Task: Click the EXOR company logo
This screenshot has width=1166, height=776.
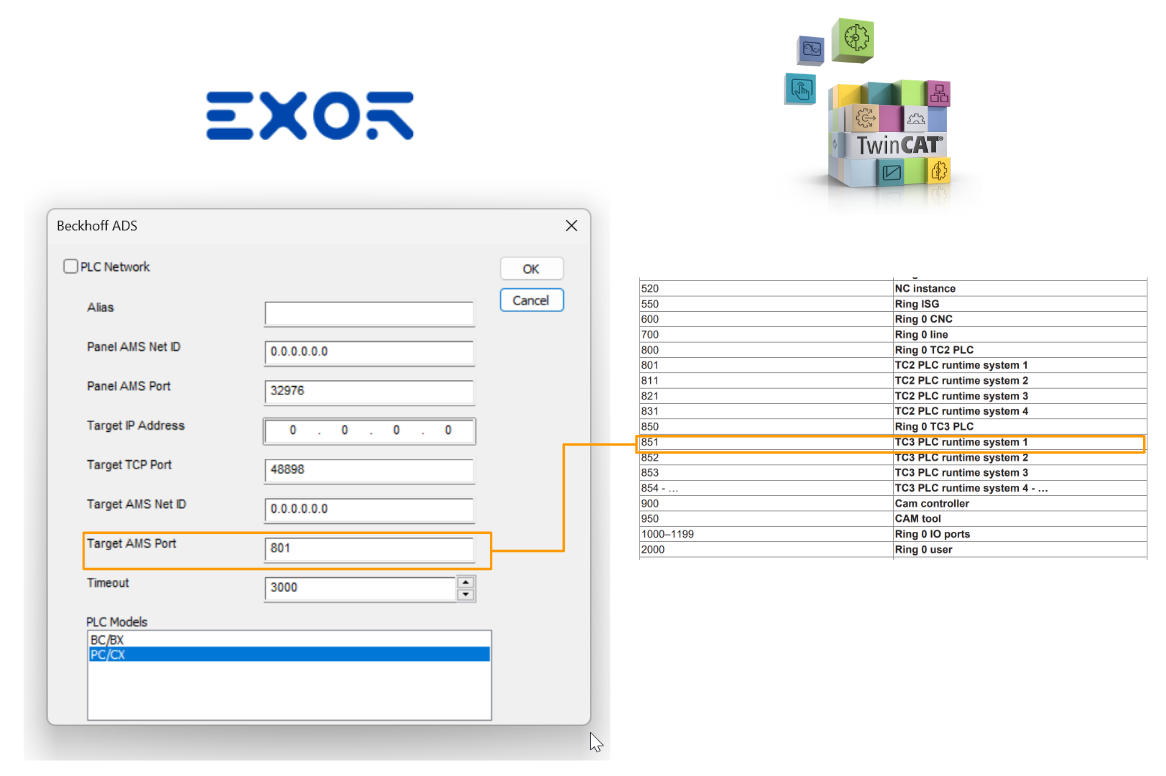Action: (x=308, y=113)
